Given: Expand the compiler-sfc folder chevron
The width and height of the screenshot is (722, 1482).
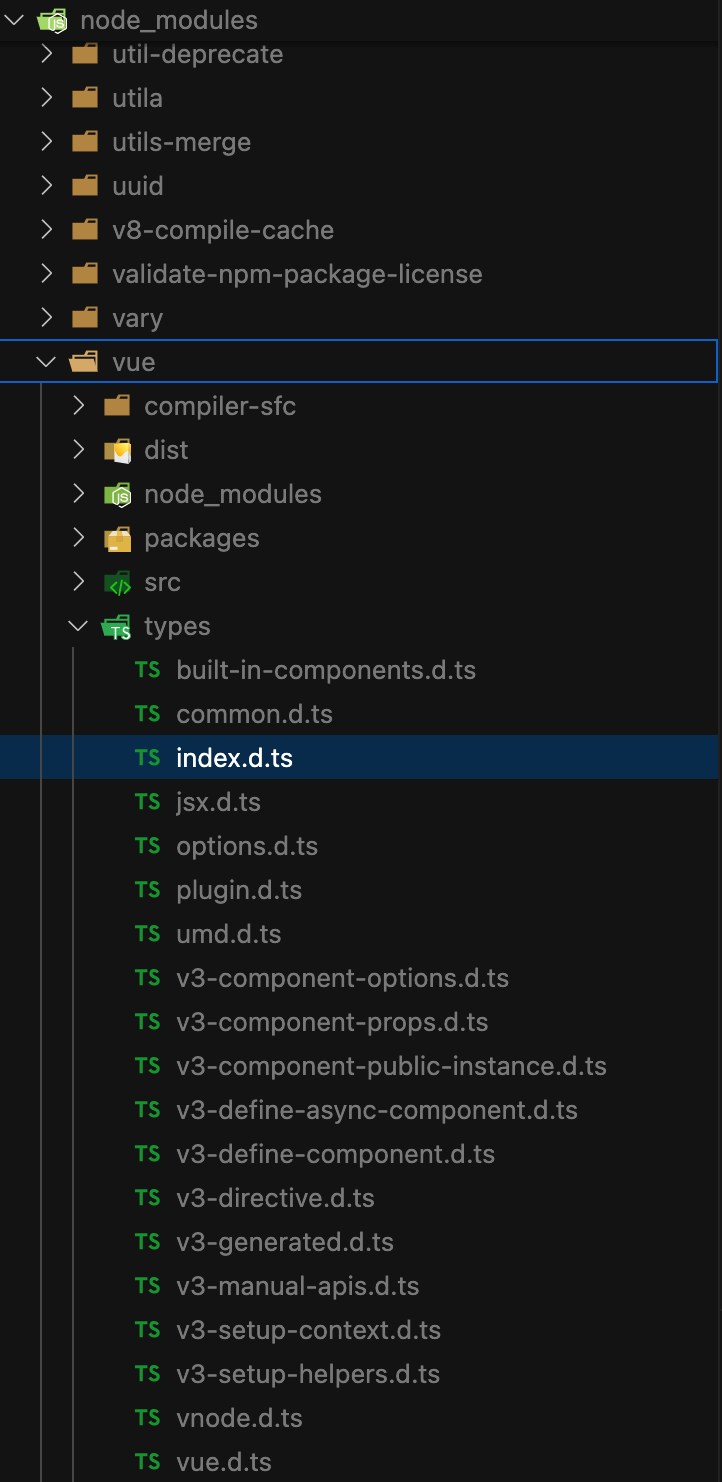Looking at the screenshot, I should [x=78, y=406].
